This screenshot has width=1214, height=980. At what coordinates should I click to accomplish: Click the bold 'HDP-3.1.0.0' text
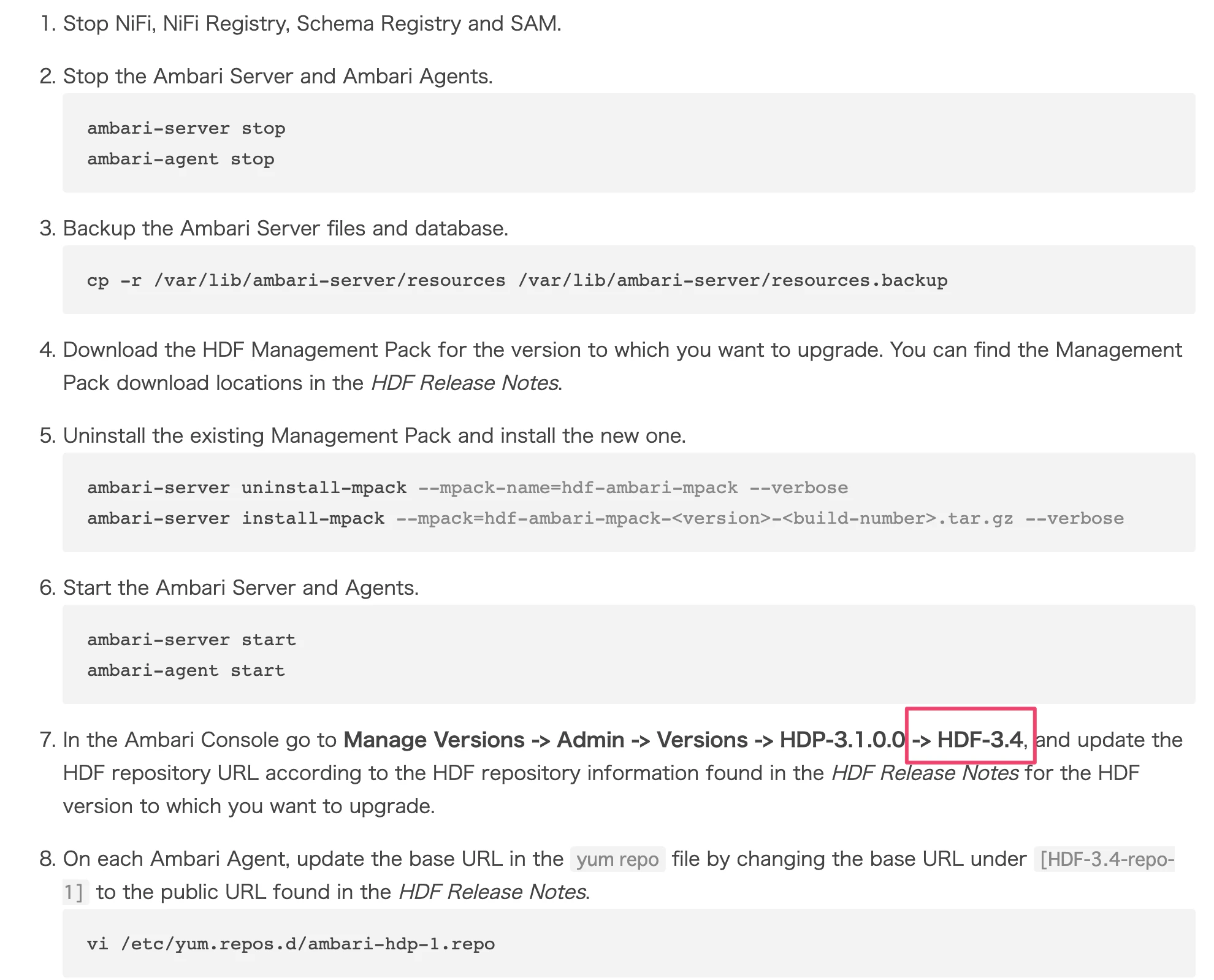pyautogui.click(x=842, y=740)
